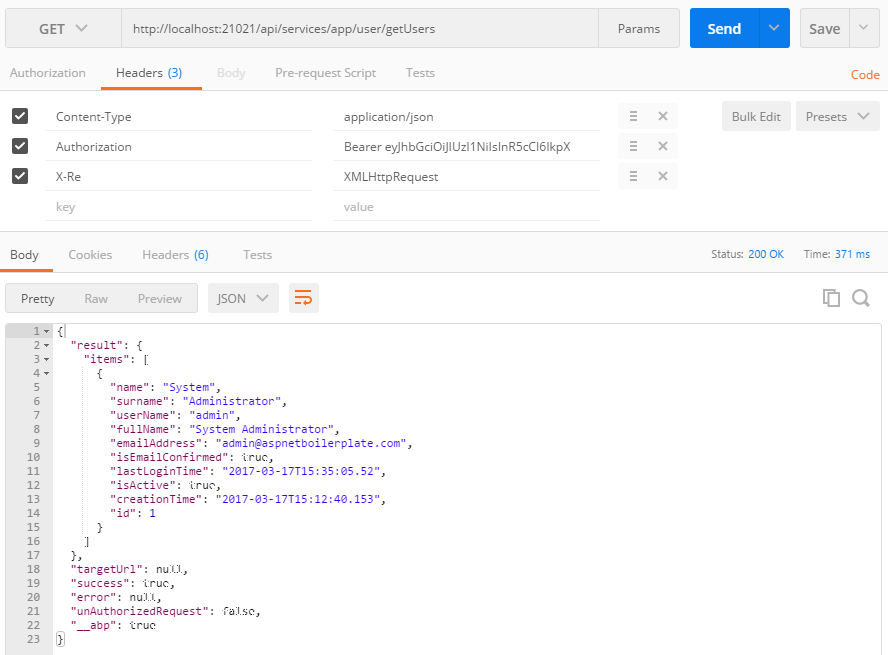The image size is (888, 655).
Task: Click the Bearer token value field
Action: click(467, 147)
